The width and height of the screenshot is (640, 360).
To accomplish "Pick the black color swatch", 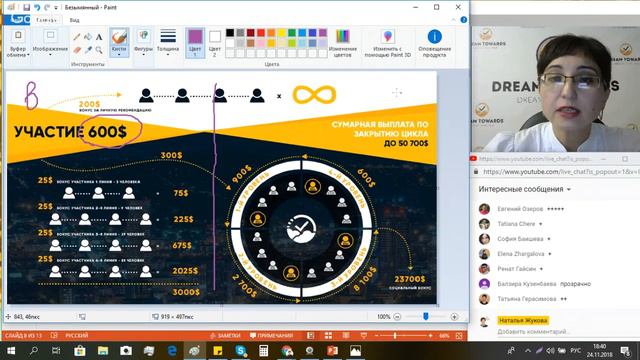I will tap(230, 33).
